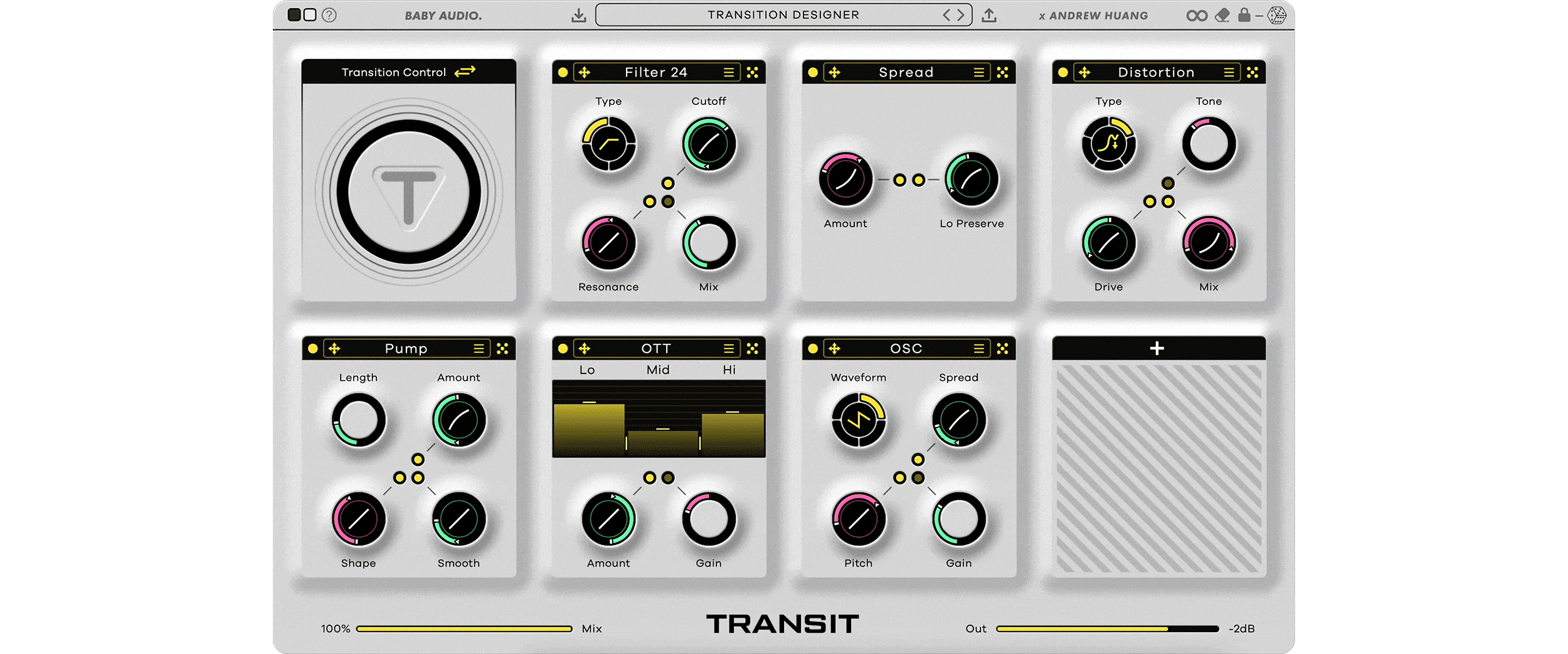The image size is (1568, 654).
Task: Disable the Spread module power dot
Action: click(813, 73)
